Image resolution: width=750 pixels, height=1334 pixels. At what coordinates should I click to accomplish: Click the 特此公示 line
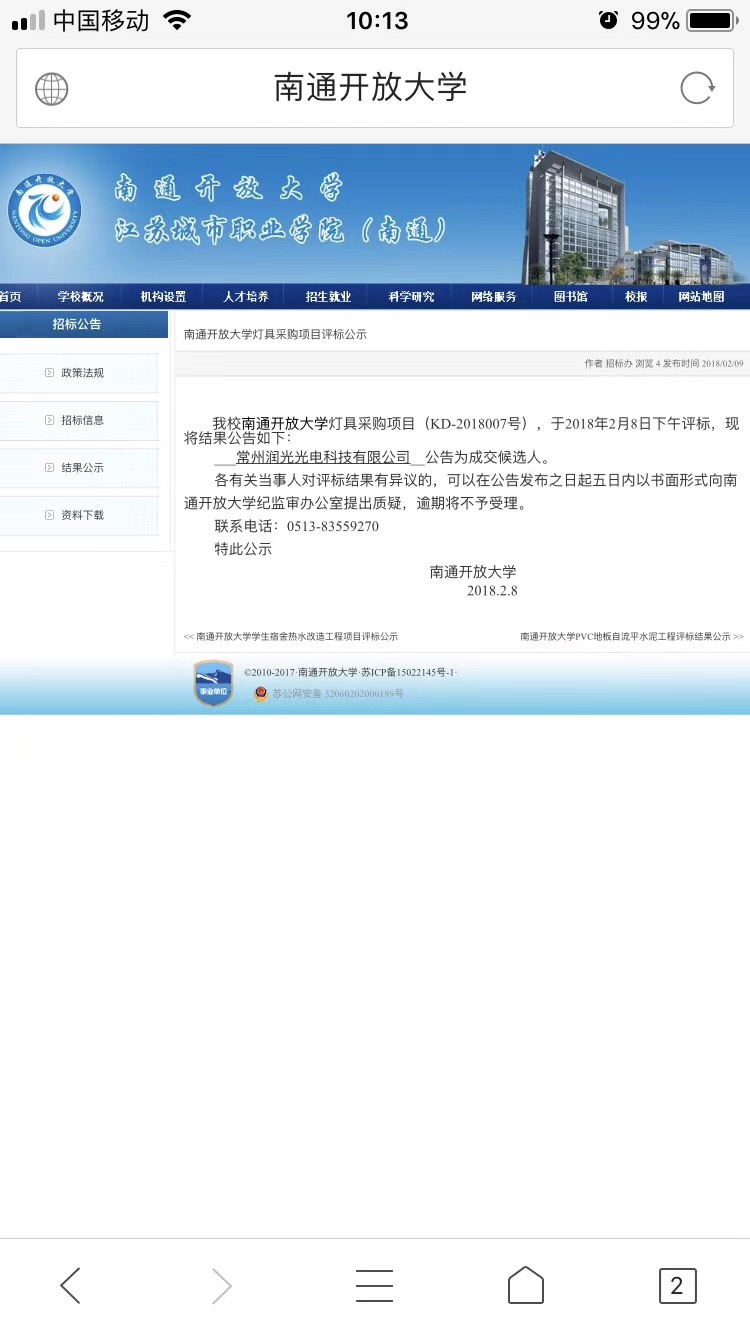point(243,549)
